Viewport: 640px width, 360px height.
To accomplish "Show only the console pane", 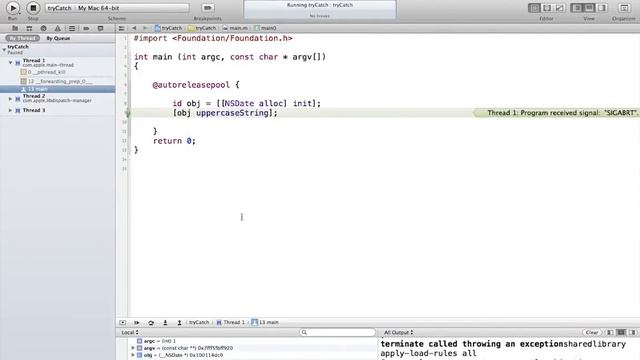I will [632, 332].
